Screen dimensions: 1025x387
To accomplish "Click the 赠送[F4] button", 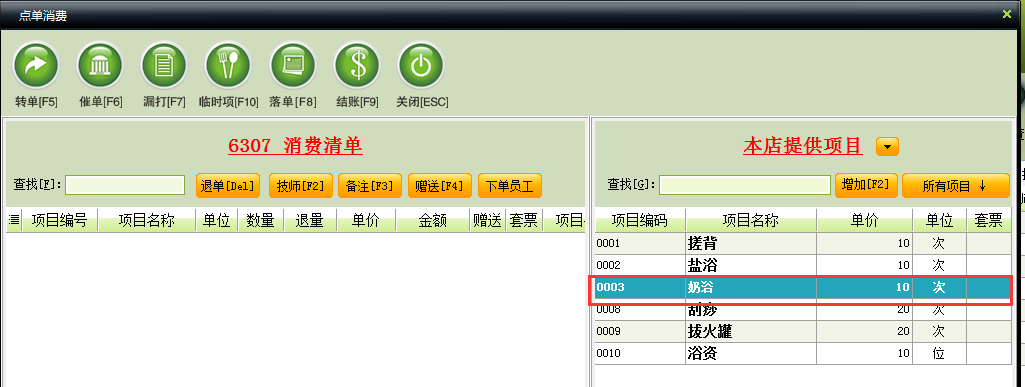I will coord(440,186).
